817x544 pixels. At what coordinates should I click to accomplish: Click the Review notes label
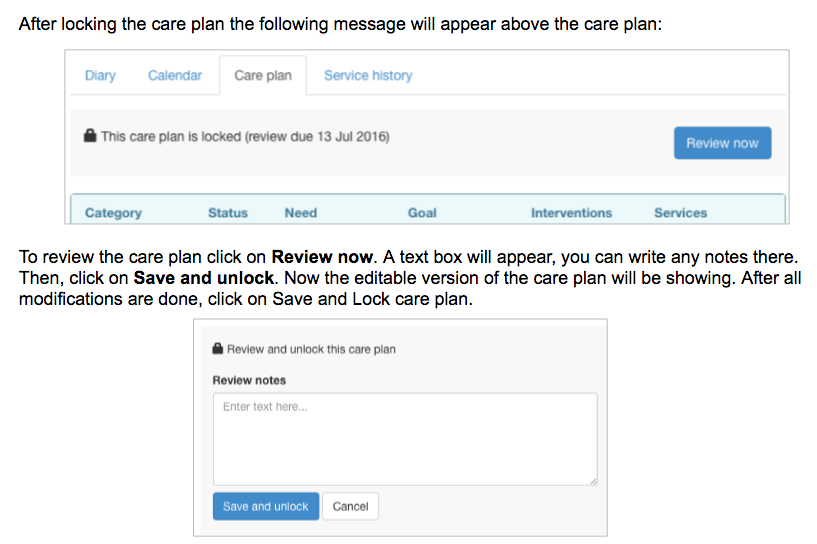(x=249, y=380)
